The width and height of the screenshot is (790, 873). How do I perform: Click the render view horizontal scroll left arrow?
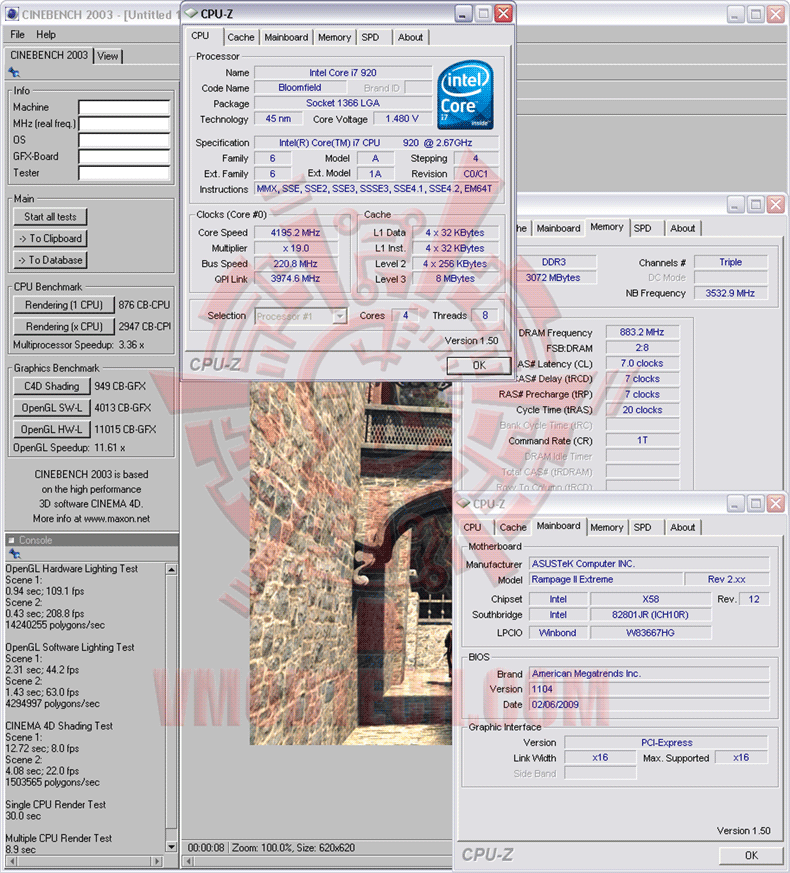coord(189,861)
